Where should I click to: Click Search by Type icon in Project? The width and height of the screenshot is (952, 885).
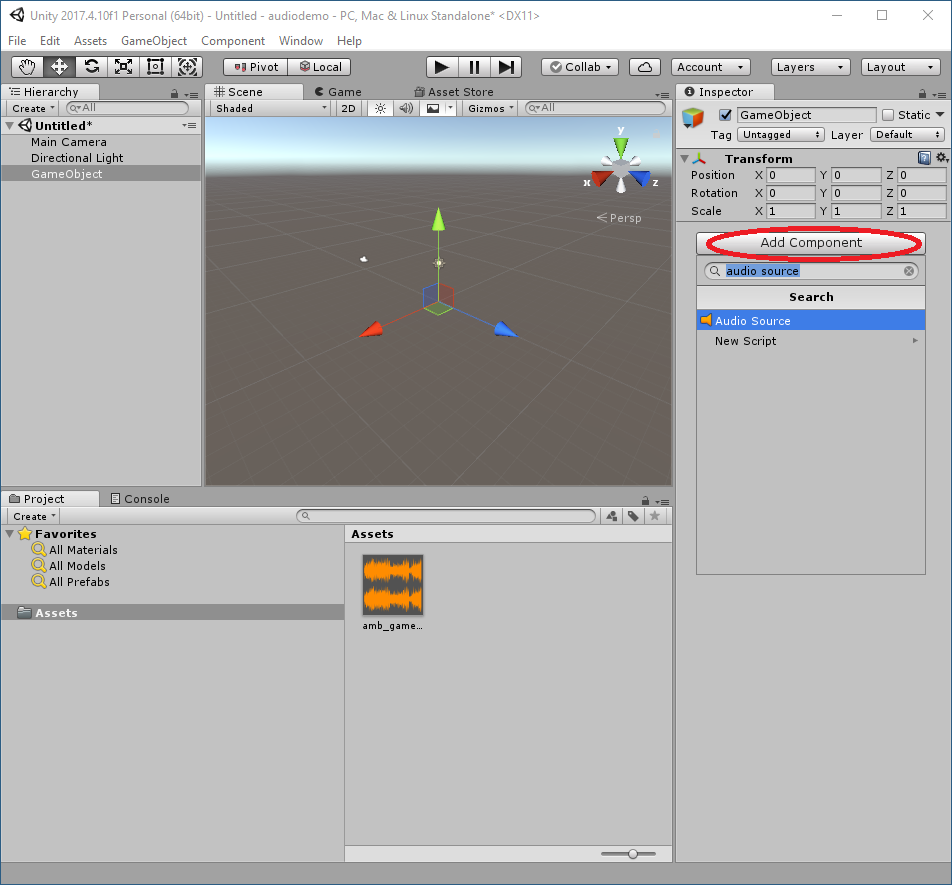coord(612,516)
